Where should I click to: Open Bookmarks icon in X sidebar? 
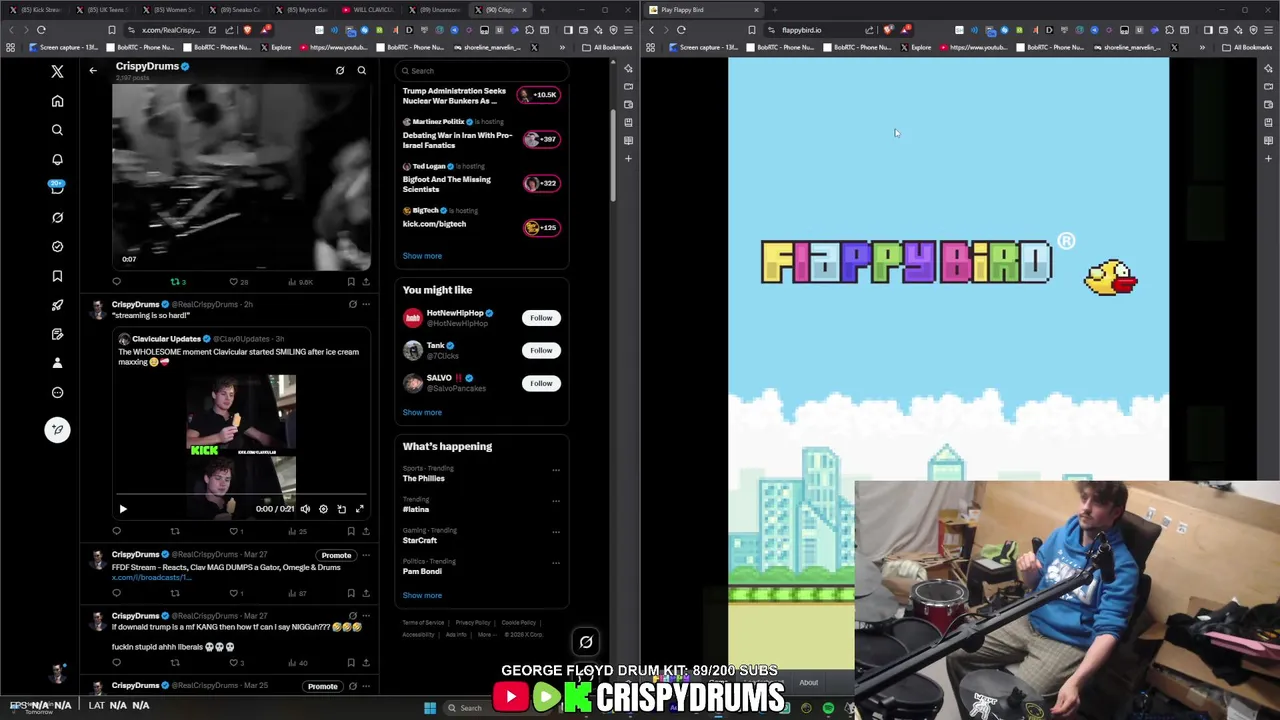[57, 276]
